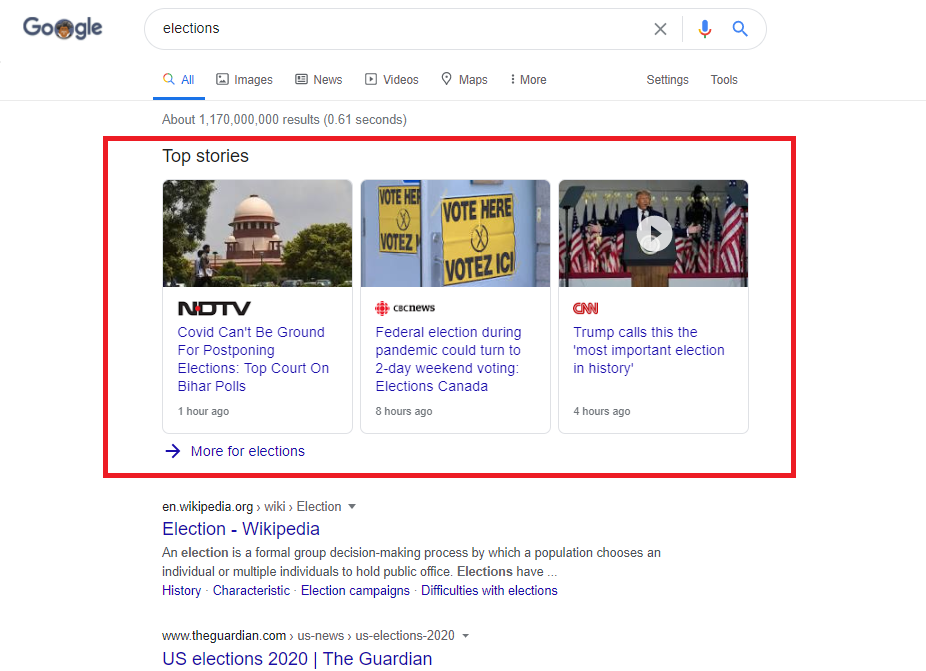The image size is (926, 671).
Task: Open 'Federal election during pandemic' story
Action: pos(448,359)
